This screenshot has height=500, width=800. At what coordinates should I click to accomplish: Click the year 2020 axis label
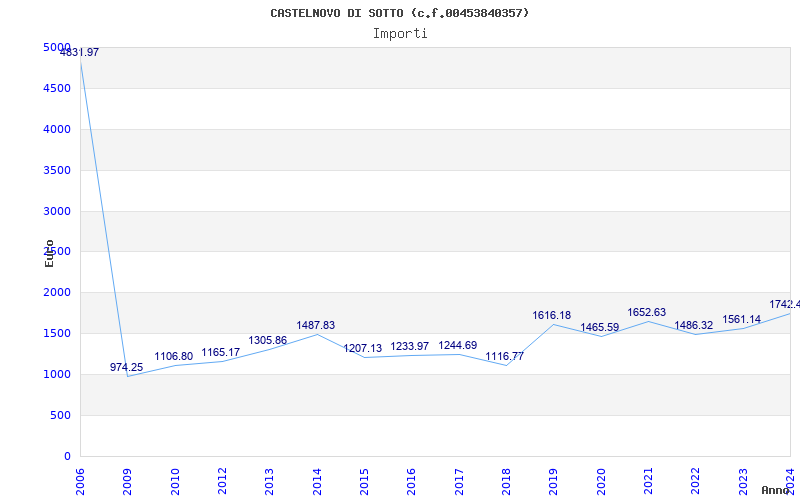point(601,482)
